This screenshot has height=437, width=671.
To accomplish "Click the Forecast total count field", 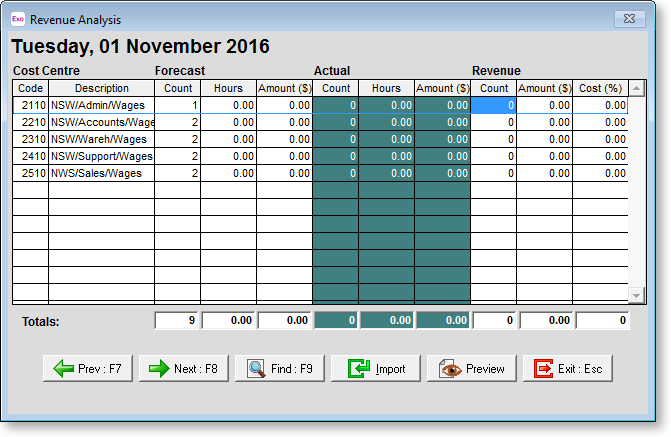I will [x=177, y=321].
